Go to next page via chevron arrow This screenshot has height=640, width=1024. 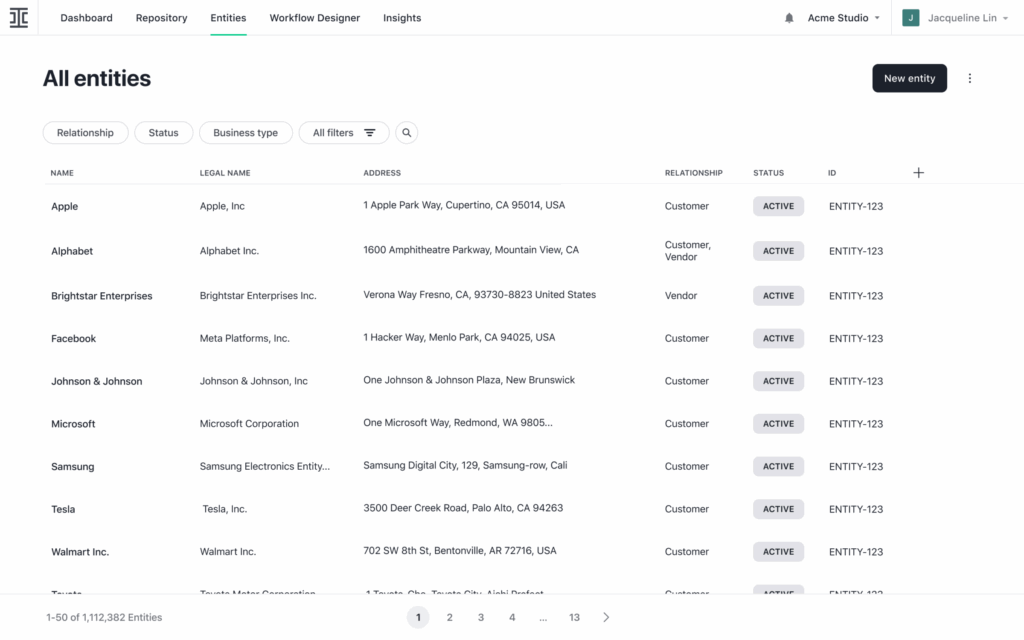click(x=605, y=617)
